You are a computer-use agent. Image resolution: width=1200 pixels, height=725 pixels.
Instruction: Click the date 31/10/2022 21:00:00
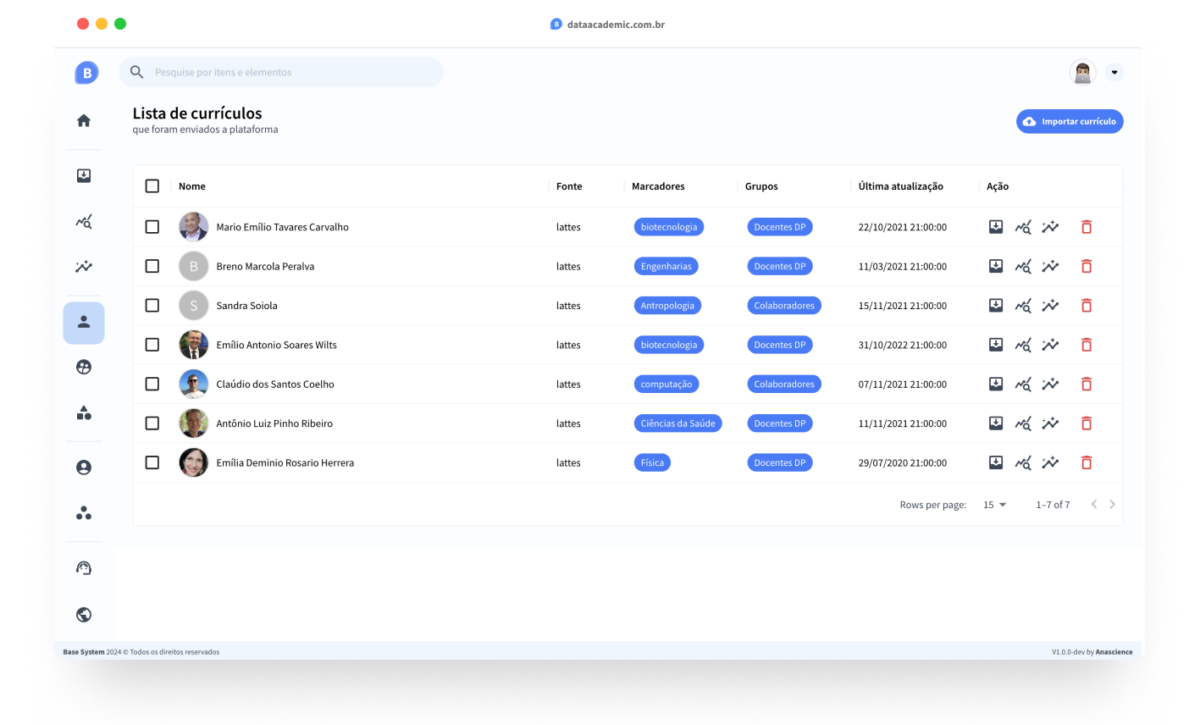coord(902,345)
